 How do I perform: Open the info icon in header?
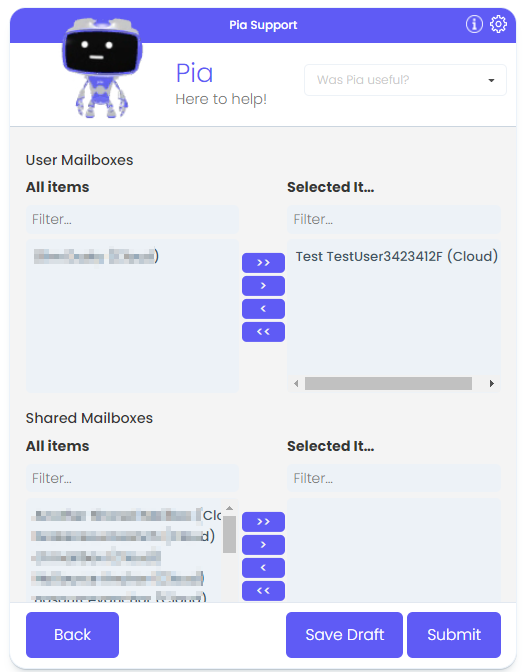[474, 24]
